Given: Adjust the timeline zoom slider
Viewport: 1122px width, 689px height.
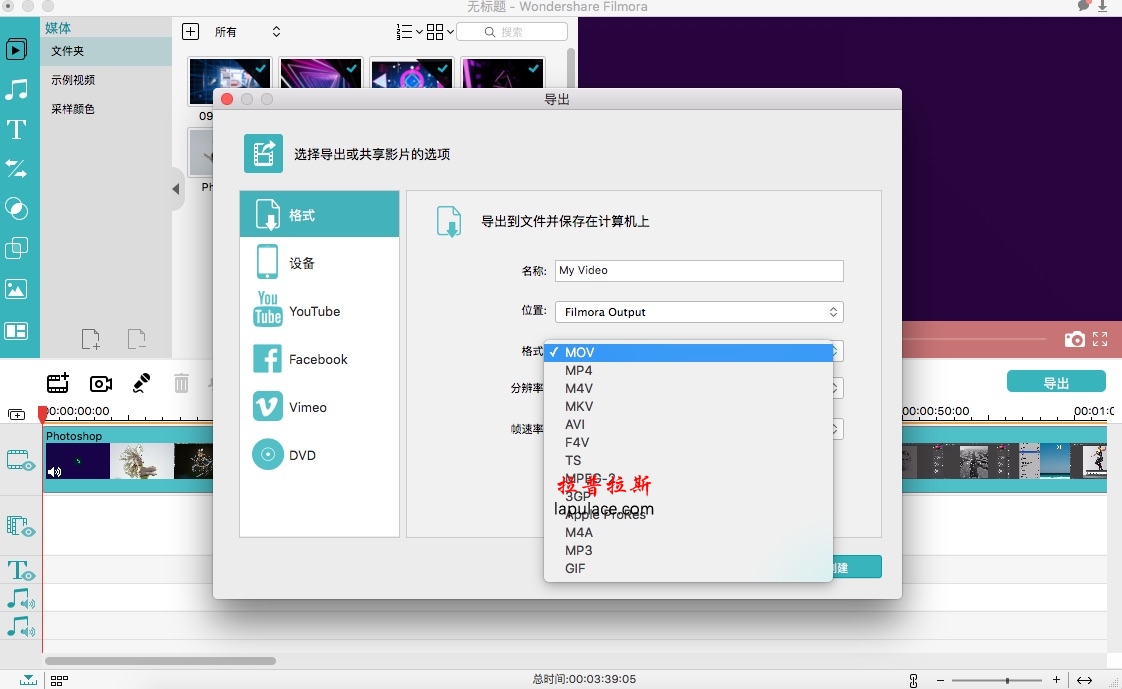Looking at the screenshot, I should point(1008,680).
